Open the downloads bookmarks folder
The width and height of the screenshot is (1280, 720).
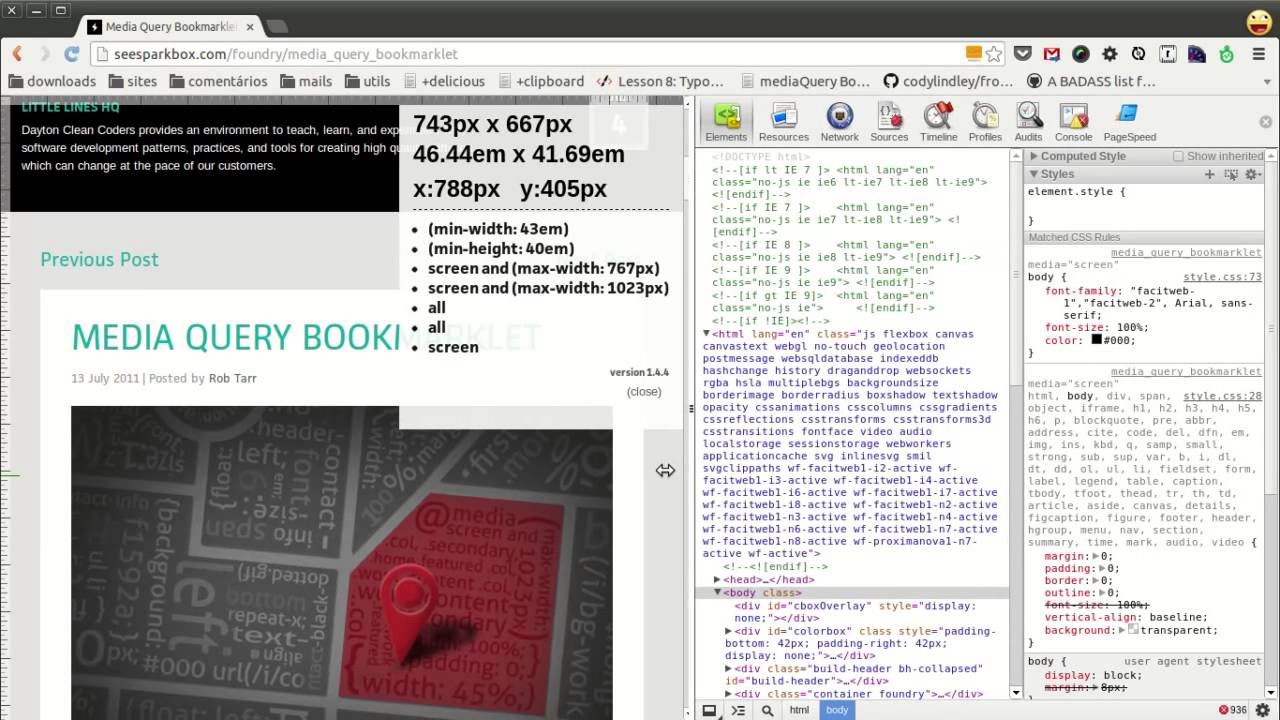pos(52,81)
